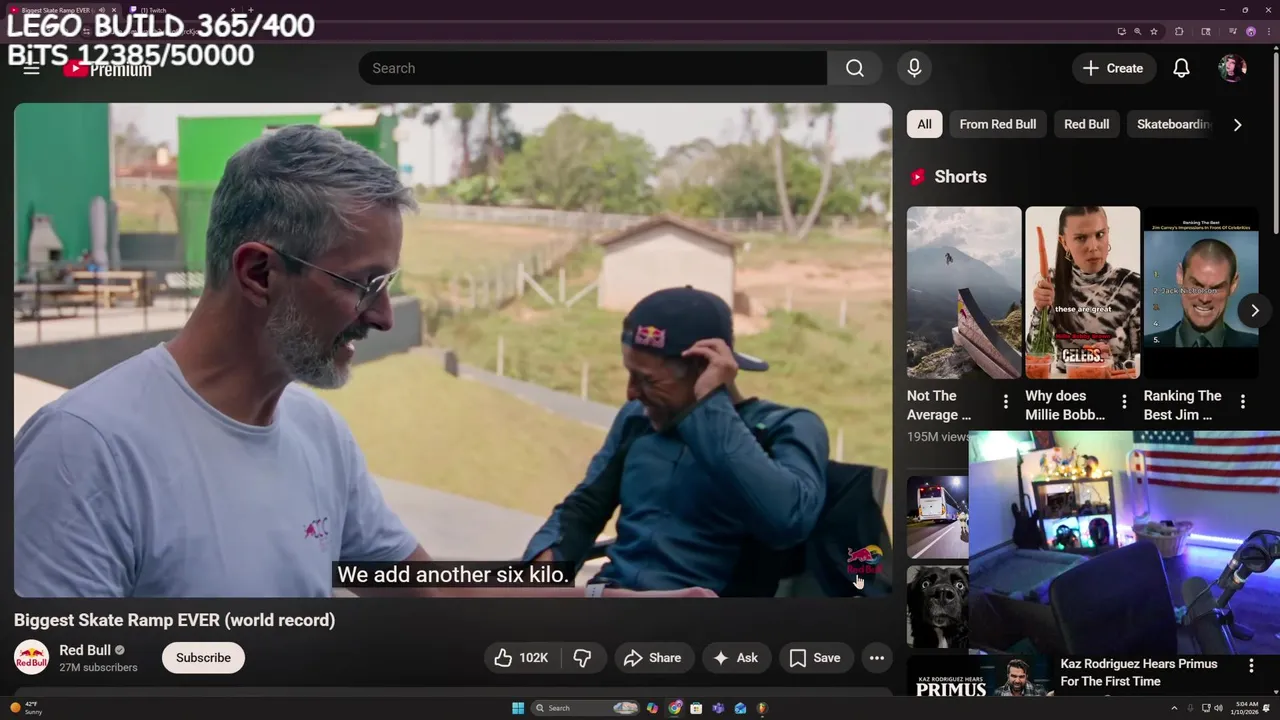Screen dimensions: 1280x720
Task: Open Microsoft Store from taskbar
Action: 696,708
